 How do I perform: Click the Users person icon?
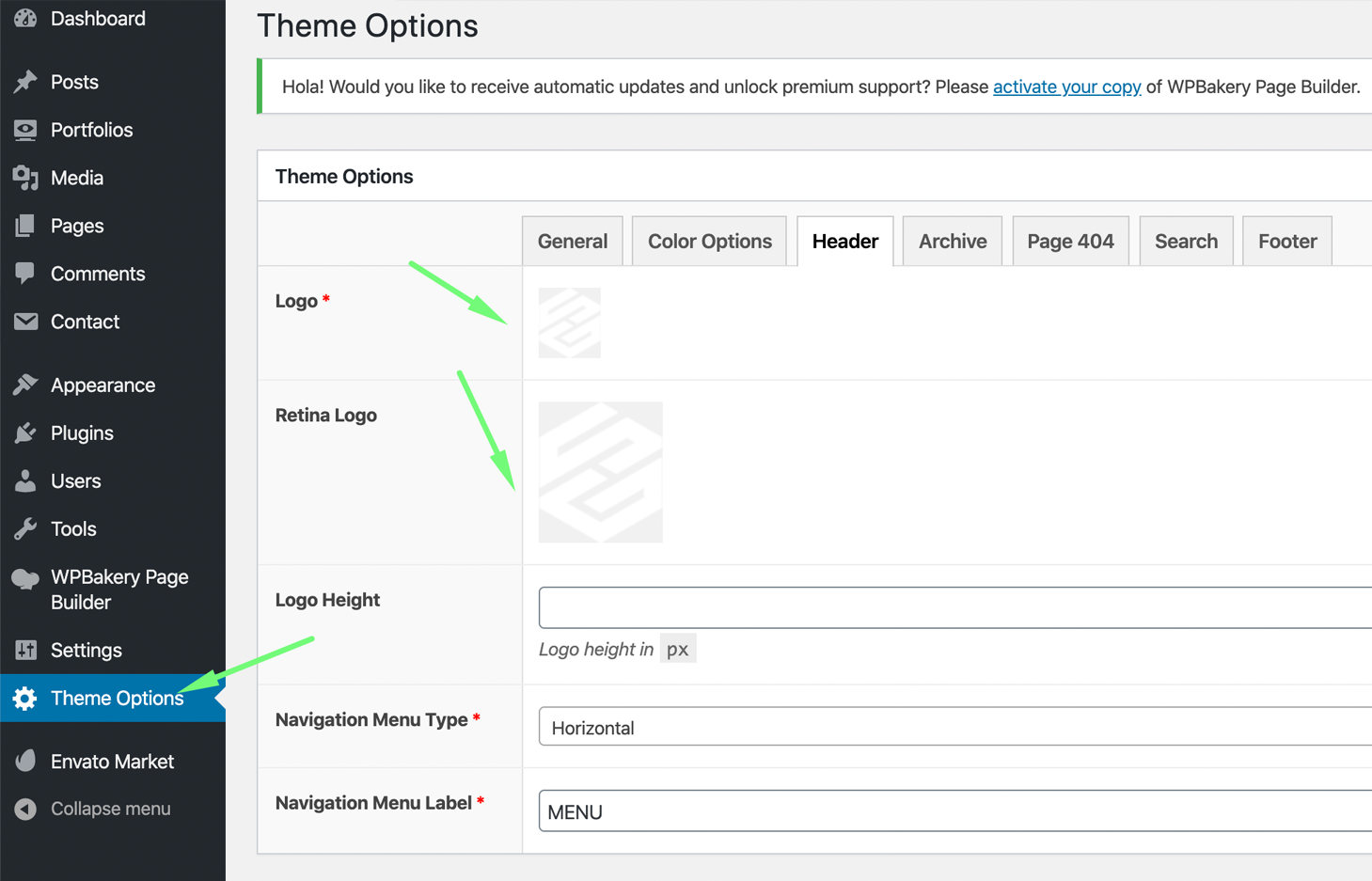25,481
